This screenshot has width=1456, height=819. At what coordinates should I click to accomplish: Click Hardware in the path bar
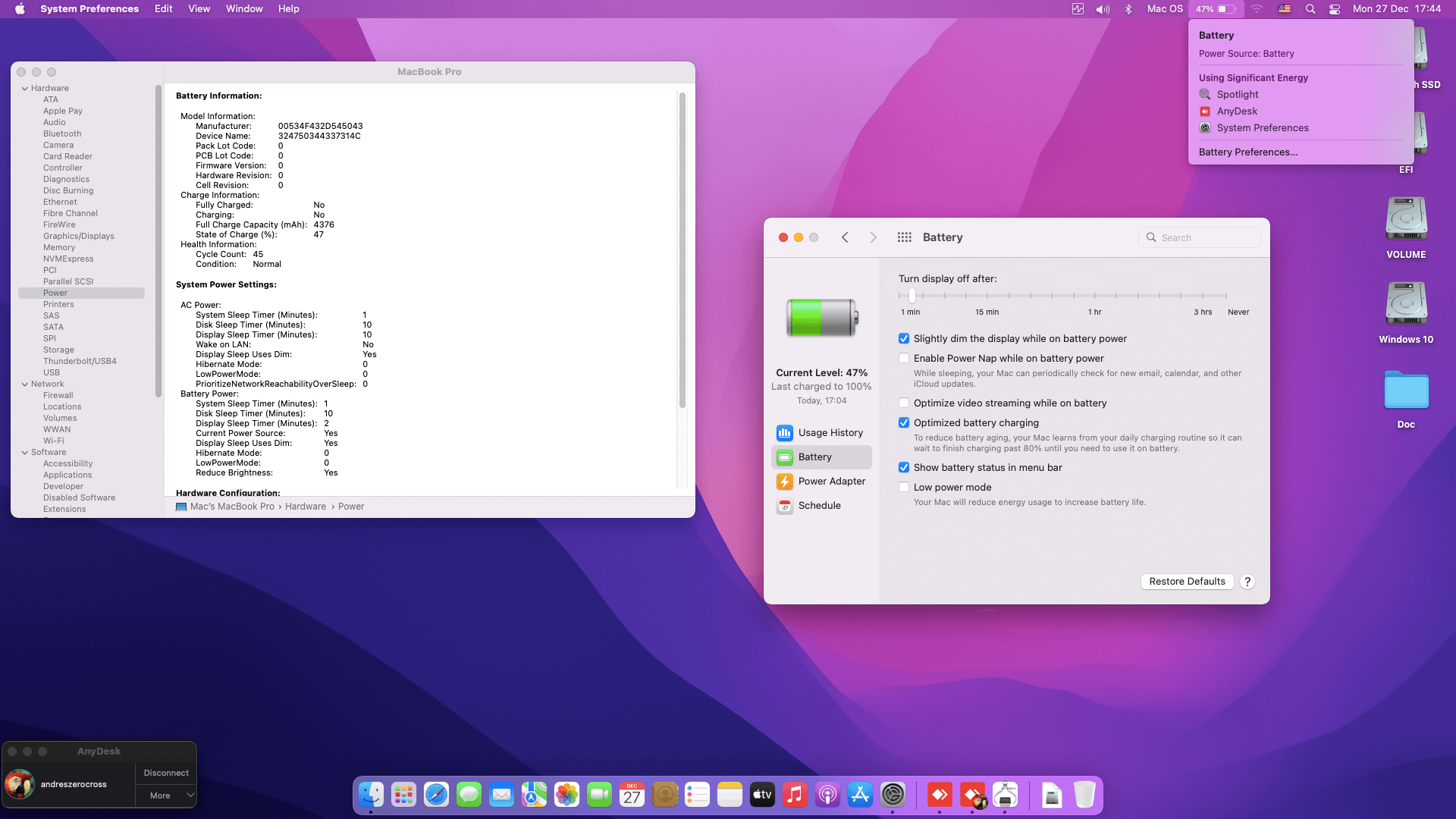306,507
